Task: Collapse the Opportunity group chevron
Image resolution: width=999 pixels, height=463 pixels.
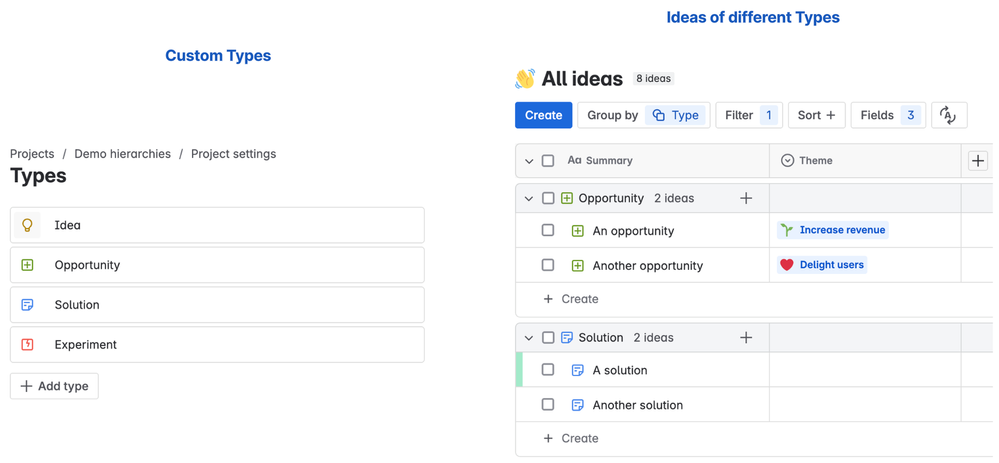Action: tap(529, 199)
